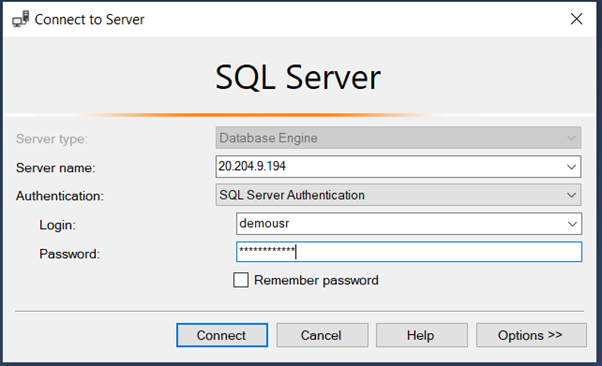Open the Help button
602x366 pixels.
click(422, 335)
